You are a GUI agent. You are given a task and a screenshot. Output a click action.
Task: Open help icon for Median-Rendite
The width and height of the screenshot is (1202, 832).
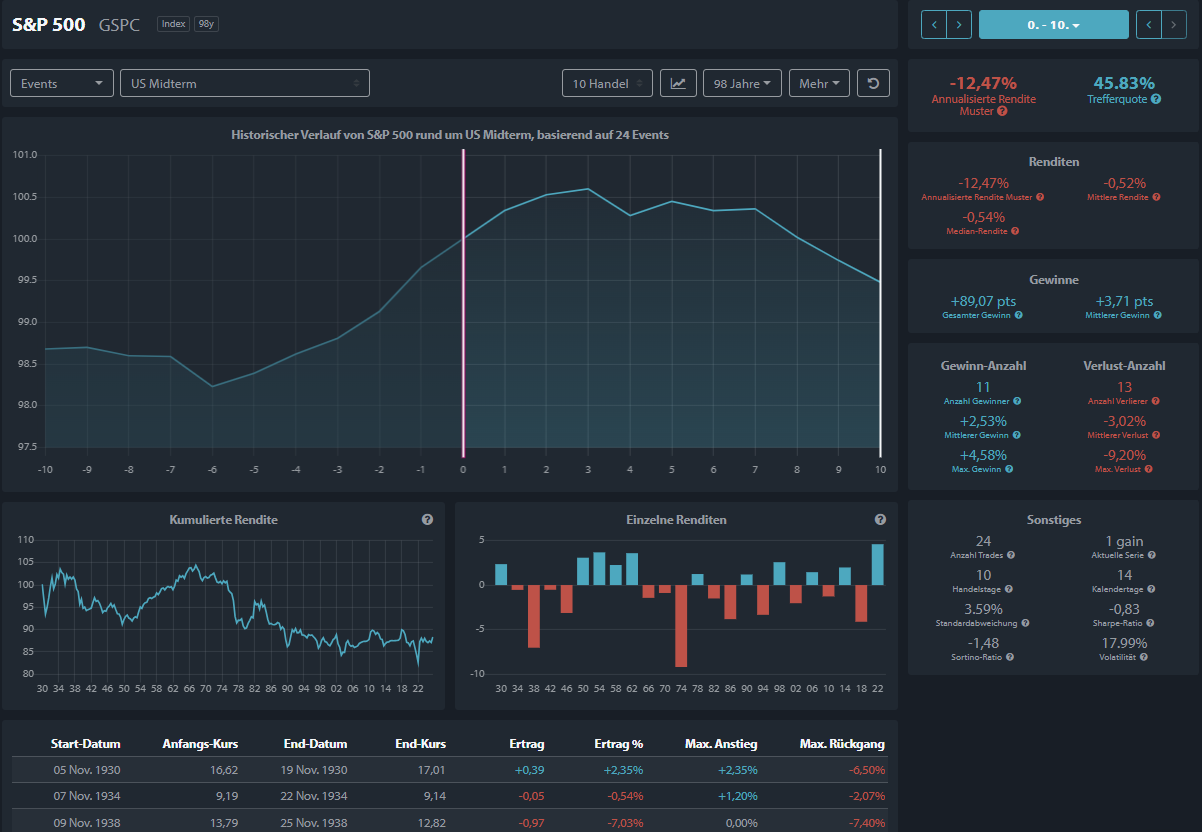[1016, 231]
